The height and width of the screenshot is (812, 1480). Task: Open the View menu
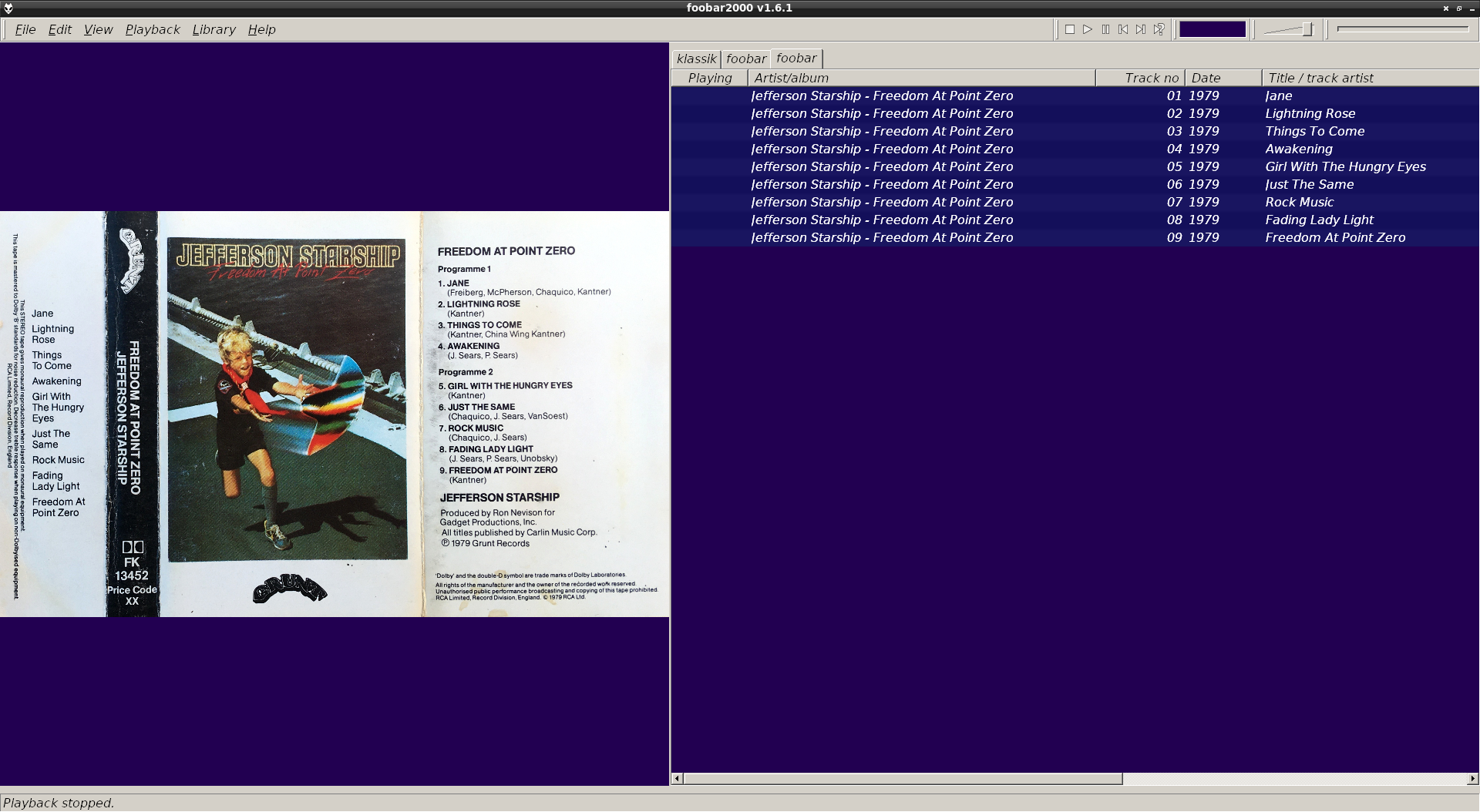point(98,29)
